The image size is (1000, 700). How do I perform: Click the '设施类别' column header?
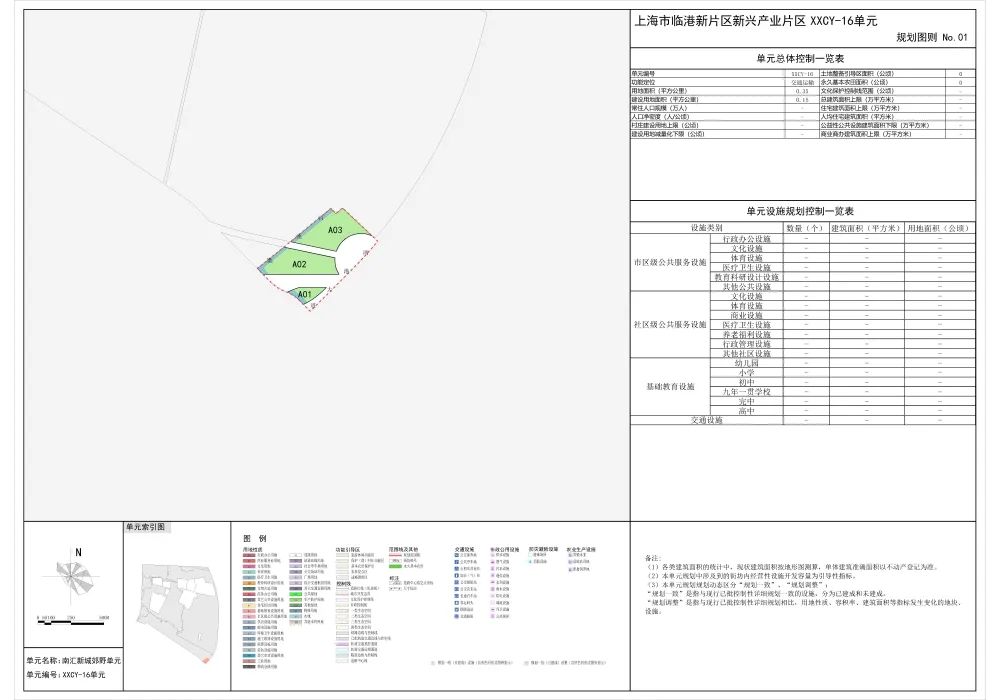[707, 228]
